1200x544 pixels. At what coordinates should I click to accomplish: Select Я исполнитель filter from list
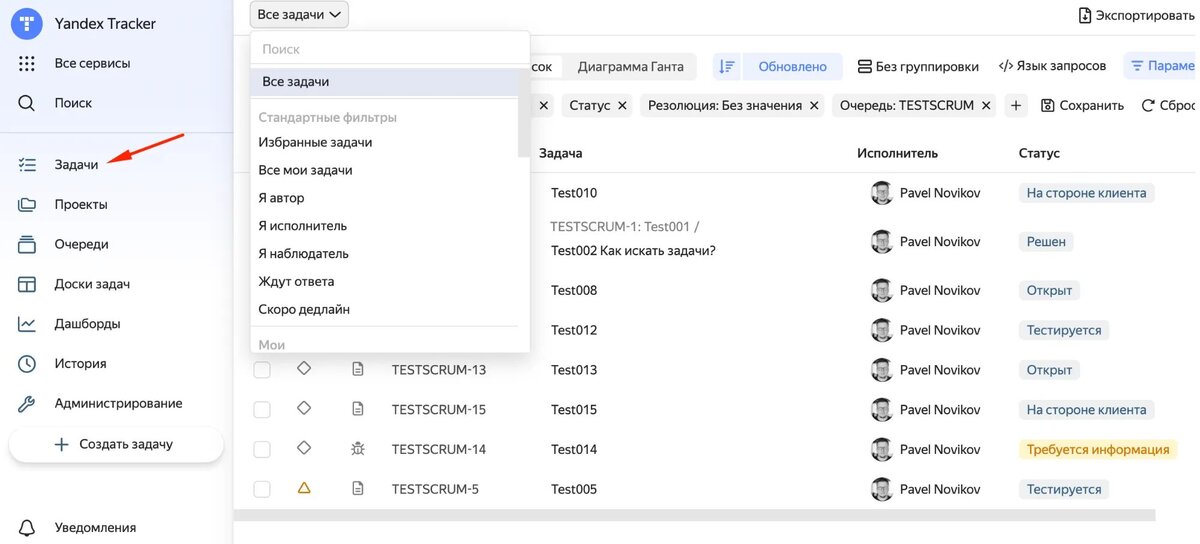tap(303, 226)
